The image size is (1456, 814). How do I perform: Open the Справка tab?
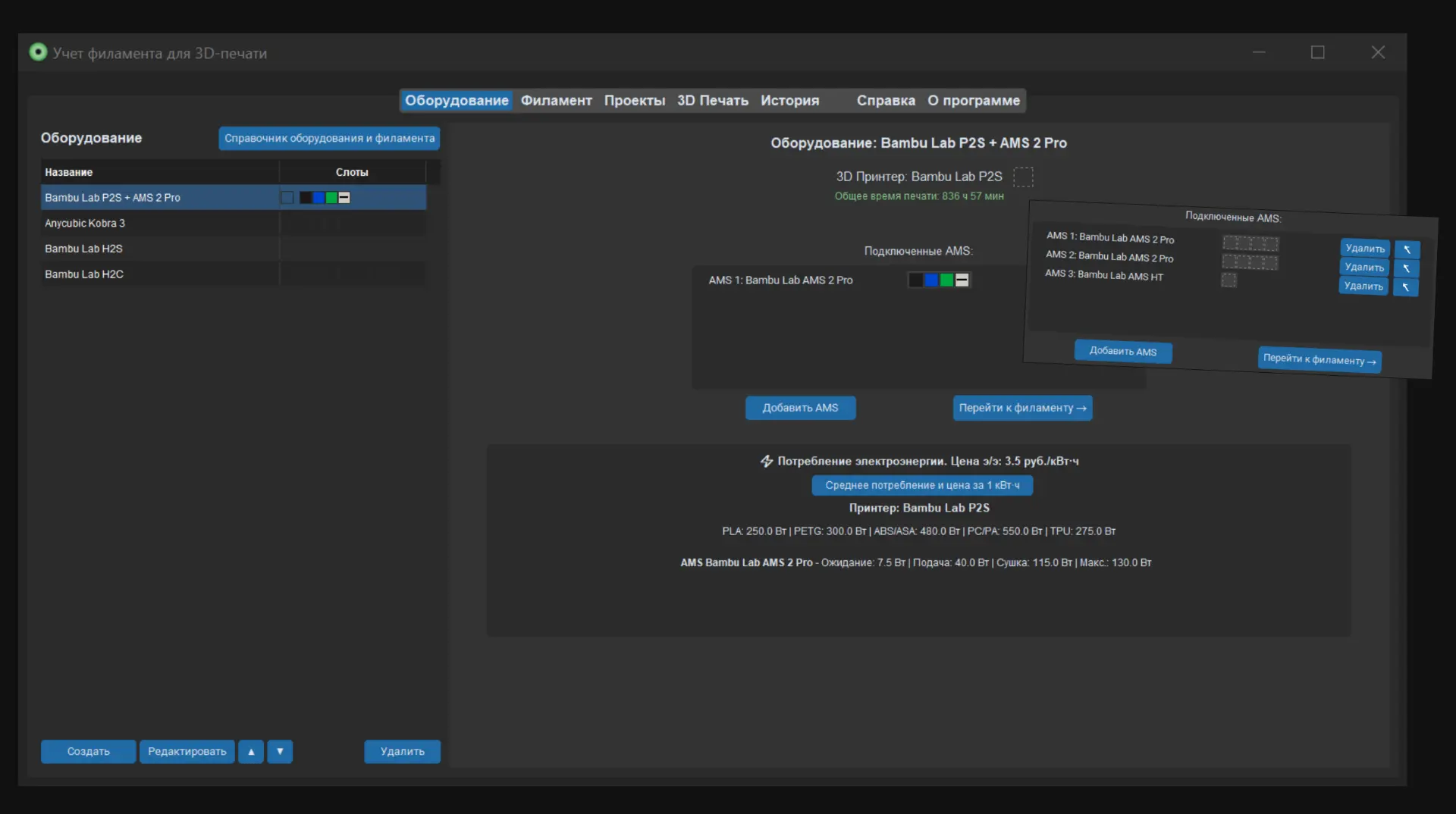[886, 100]
